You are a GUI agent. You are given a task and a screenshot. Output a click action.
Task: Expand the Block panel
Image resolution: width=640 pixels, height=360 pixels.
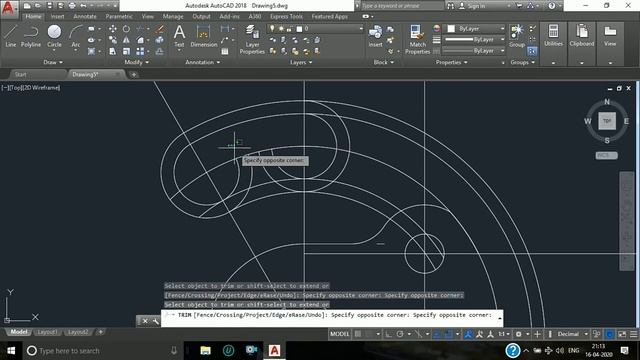384,62
